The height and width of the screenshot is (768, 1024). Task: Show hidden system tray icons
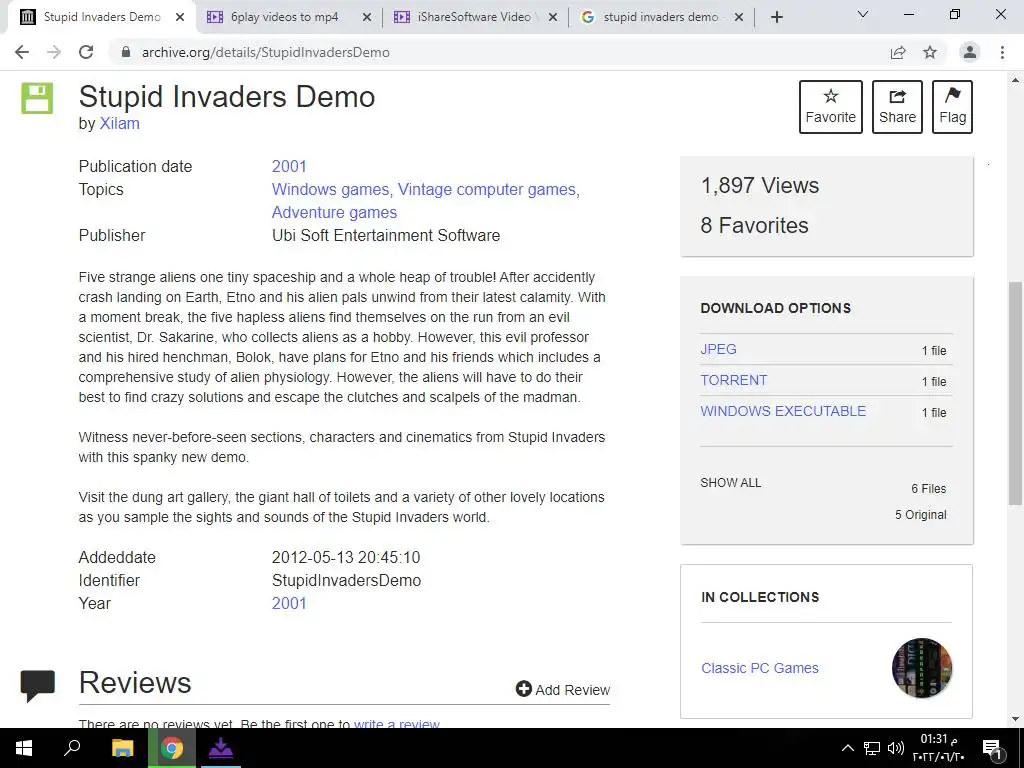pos(847,748)
